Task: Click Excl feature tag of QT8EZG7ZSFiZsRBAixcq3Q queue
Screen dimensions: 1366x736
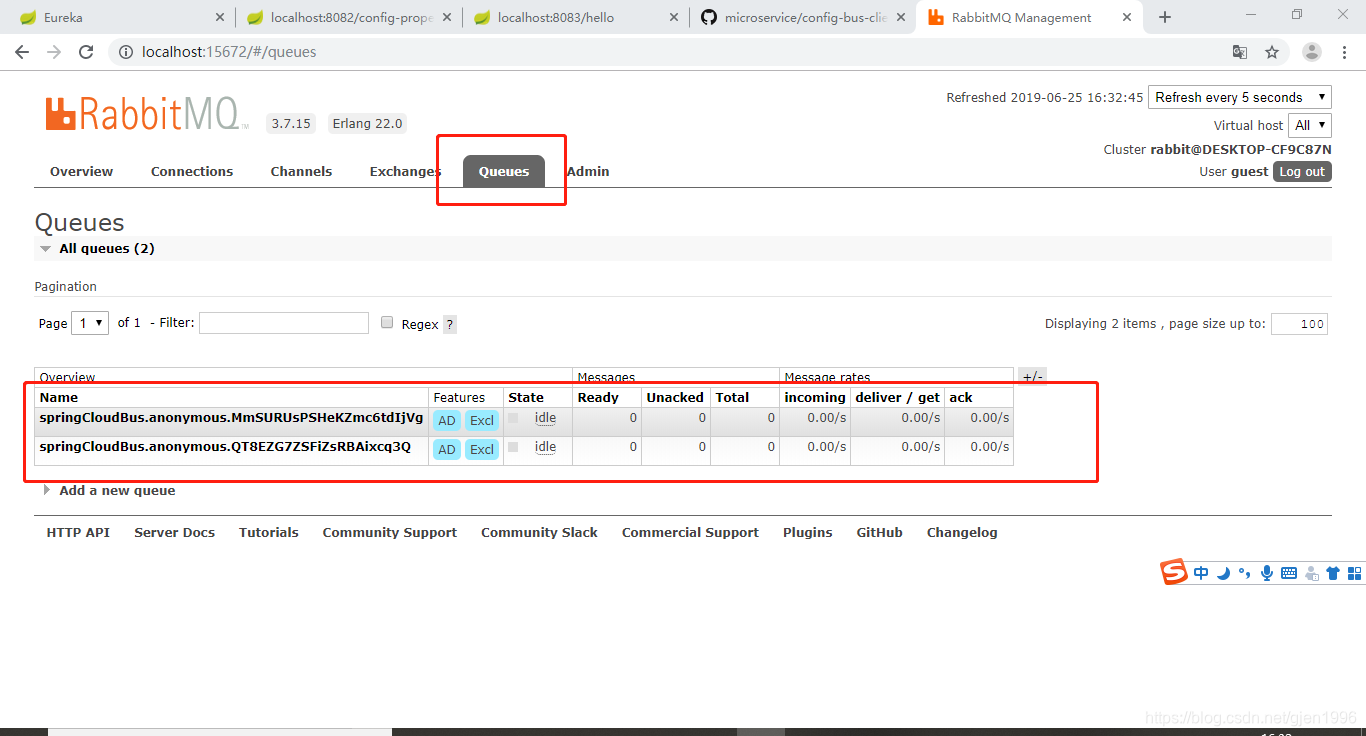Action: pos(482,450)
